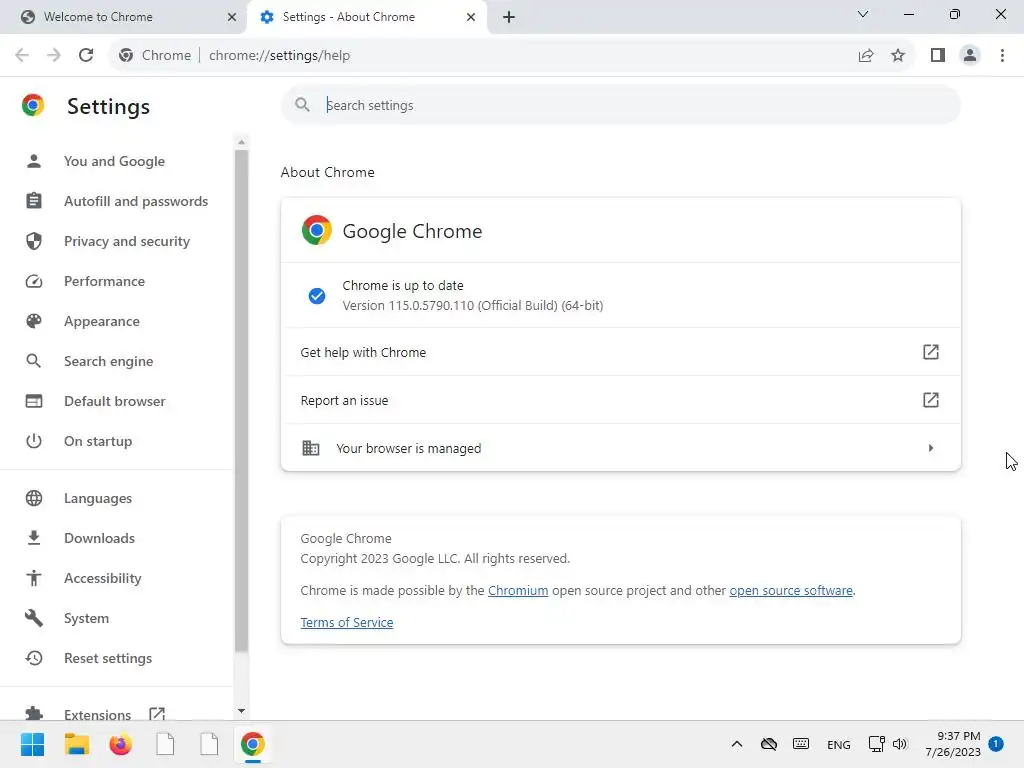
Task: Open Search engine settings
Action: coord(108,361)
